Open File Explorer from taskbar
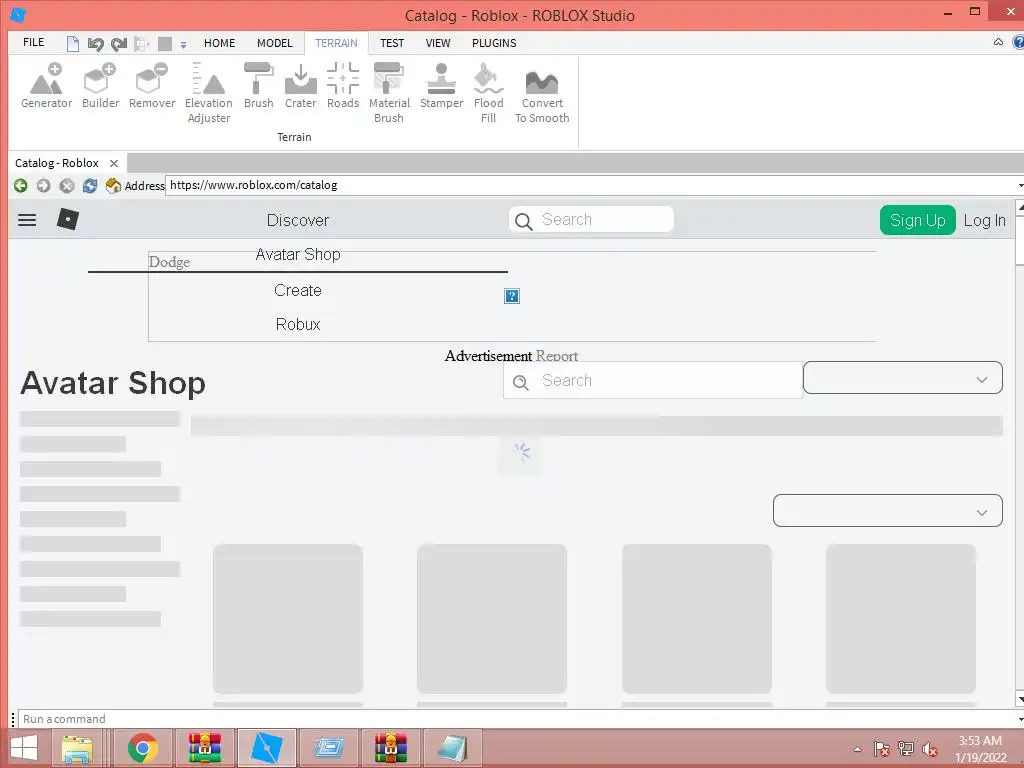Screen dimensions: 1024x768 (77, 748)
